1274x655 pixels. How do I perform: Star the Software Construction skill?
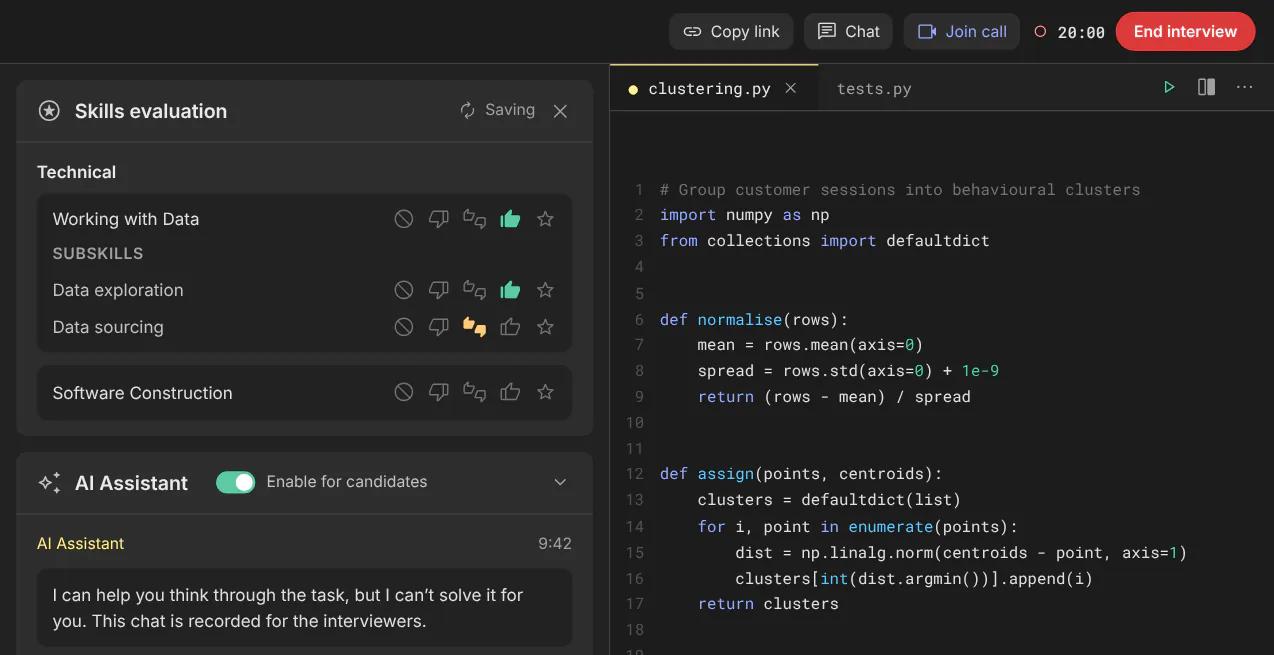[x=545, y=393]
